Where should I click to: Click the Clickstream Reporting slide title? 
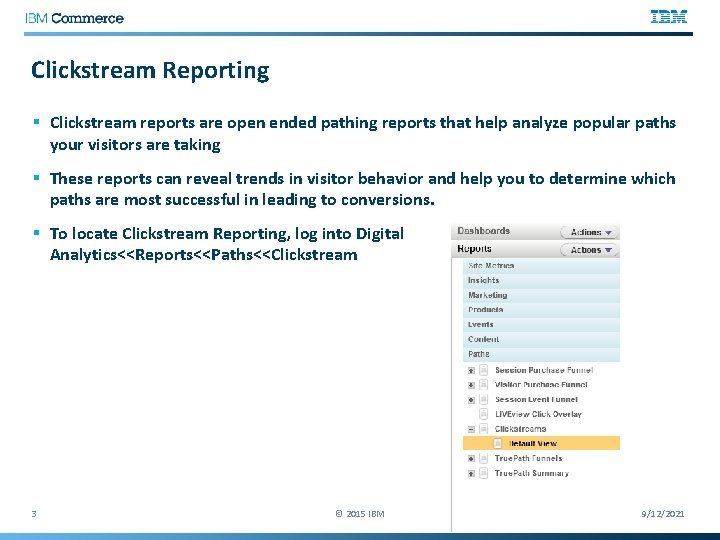(150, 71)
